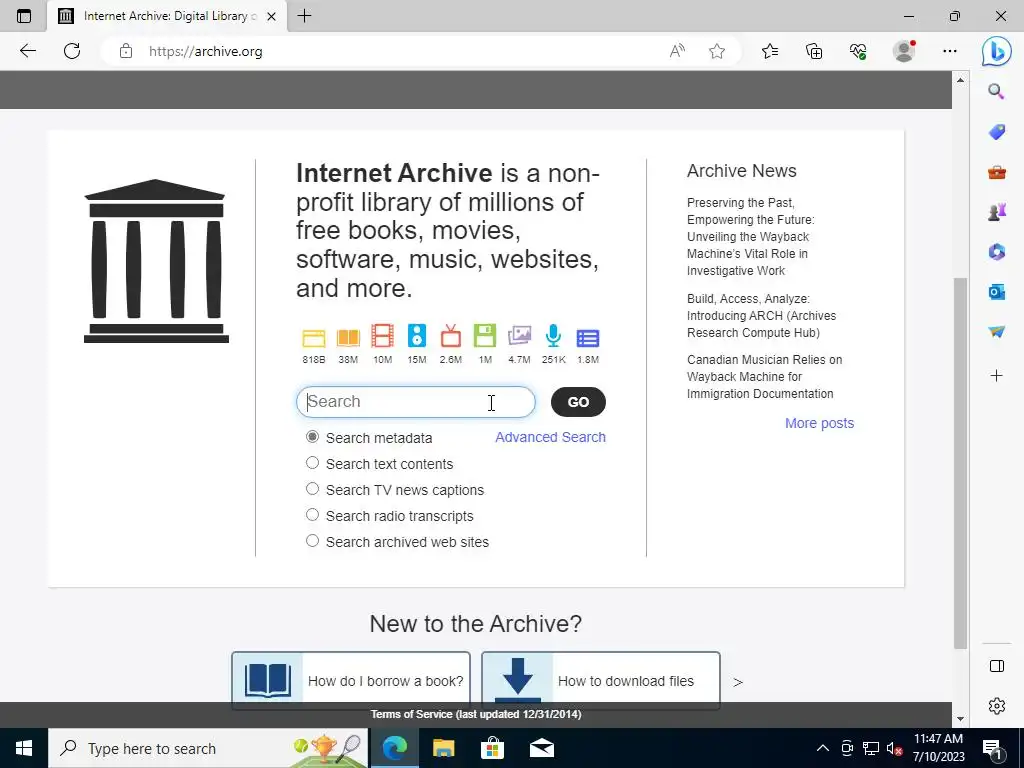
Task: Open sidebar settings gear icon
Action: click(x=997, y=706)
